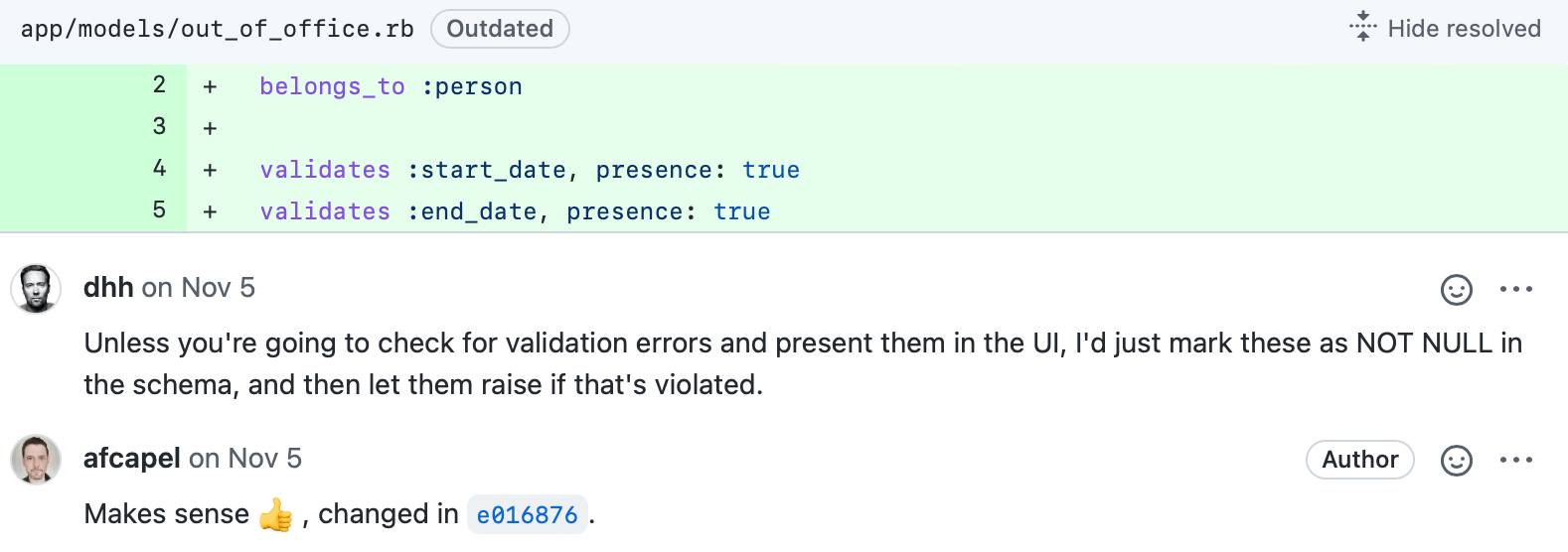The width and height of the screenshot is (1568, 552).
Task: Select line number 5 in the diff
Action: (159, 210)
